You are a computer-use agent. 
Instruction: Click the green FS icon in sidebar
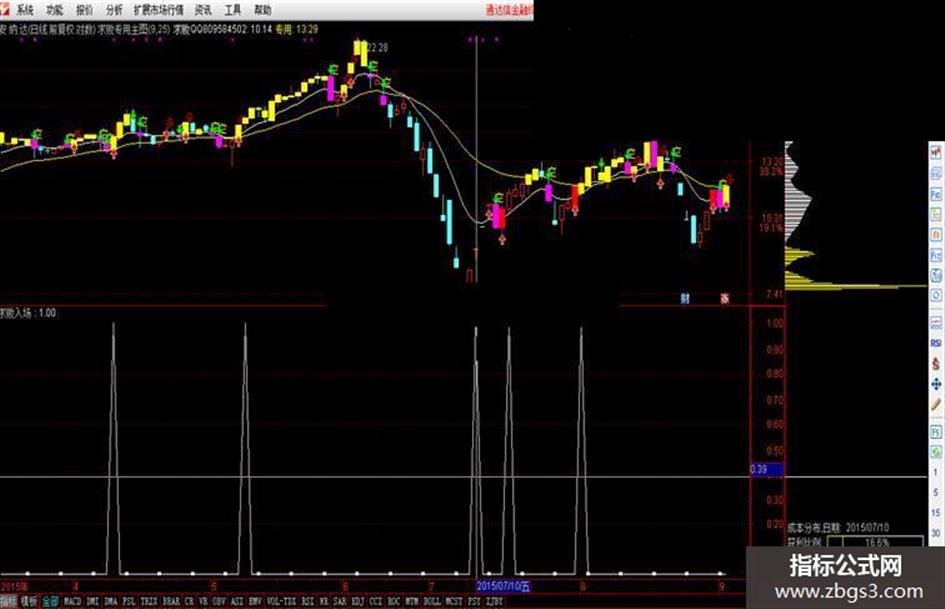pos(935,432)
